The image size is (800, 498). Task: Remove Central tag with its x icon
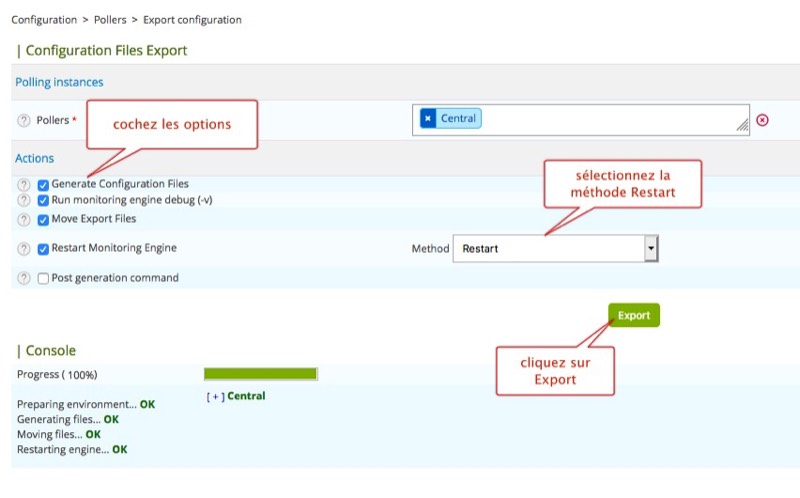tap(428, 119)
